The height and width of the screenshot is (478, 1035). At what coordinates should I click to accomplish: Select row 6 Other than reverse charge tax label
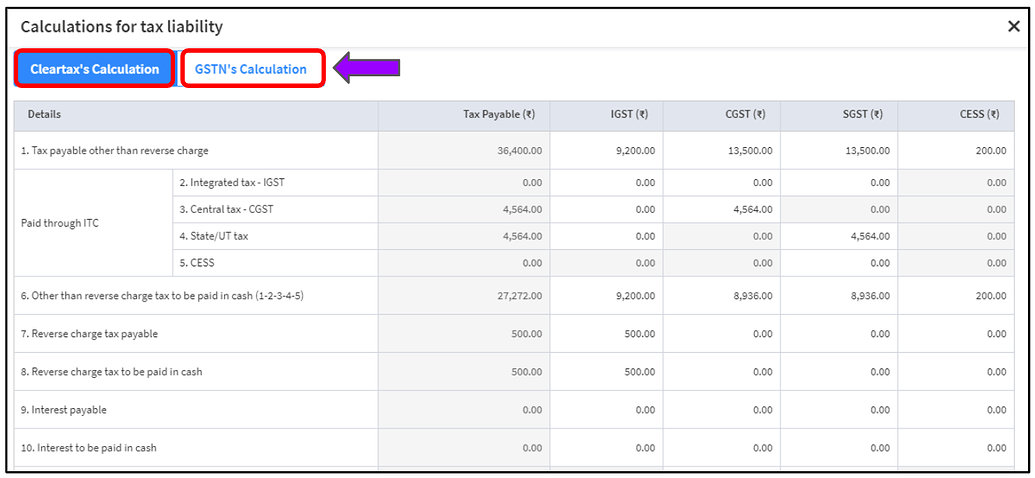point(162,296)
